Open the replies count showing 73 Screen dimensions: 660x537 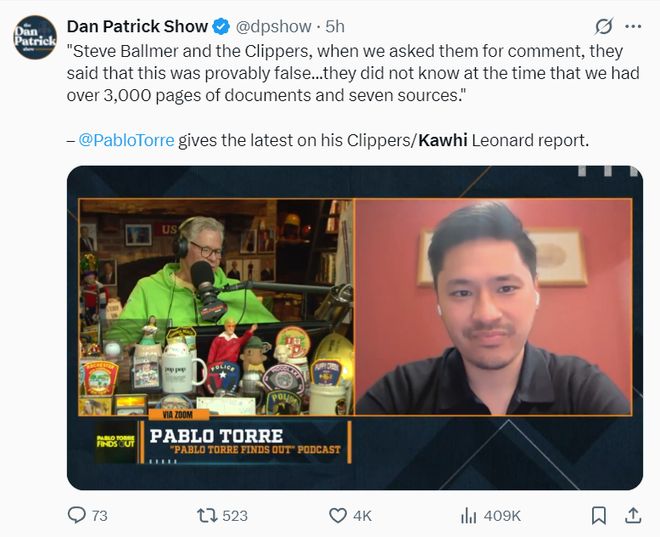(100, 516)
